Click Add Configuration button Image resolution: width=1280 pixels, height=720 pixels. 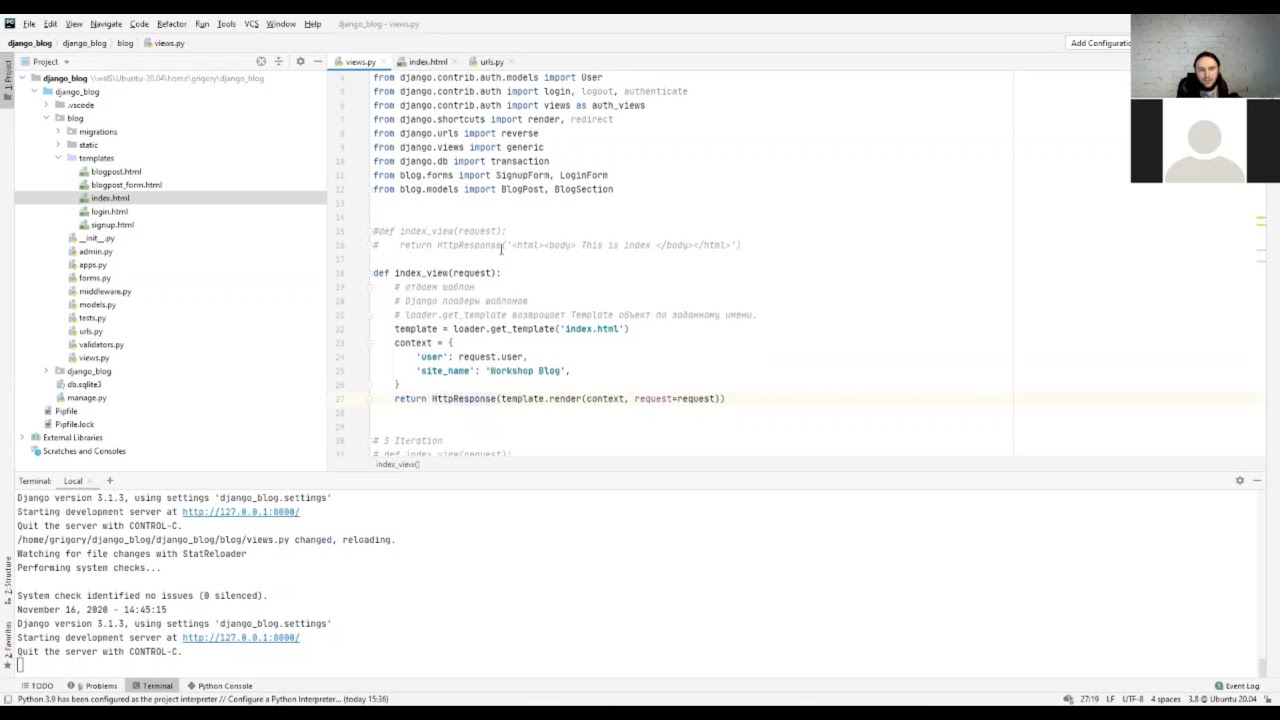pyautogui.click(x=1100, y=43)
